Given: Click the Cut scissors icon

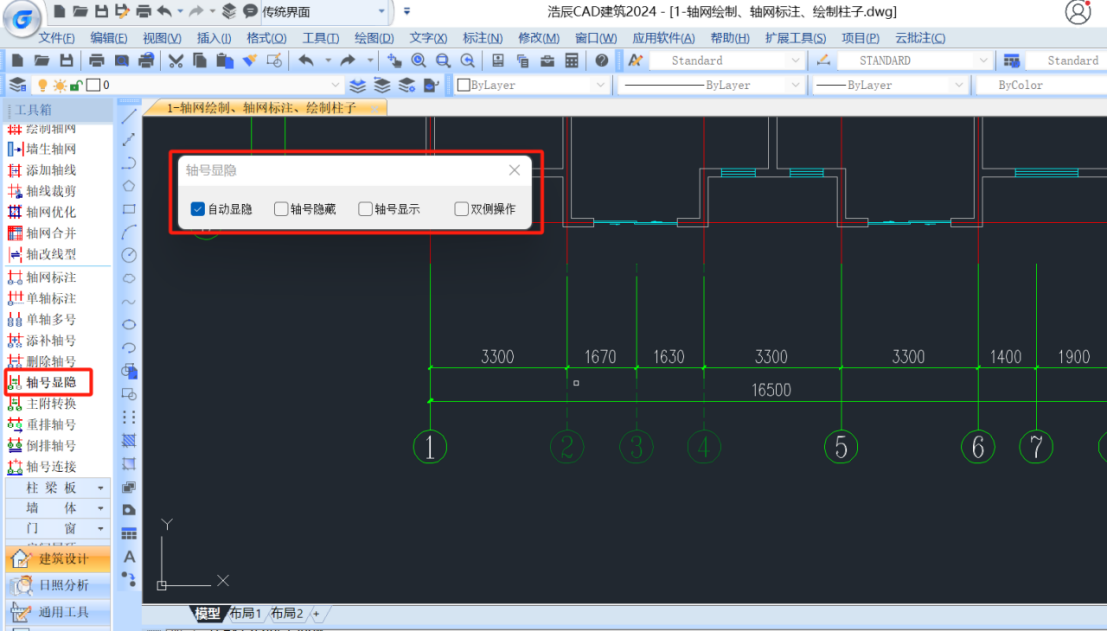Looking at the screenshot, I should 176,61.
